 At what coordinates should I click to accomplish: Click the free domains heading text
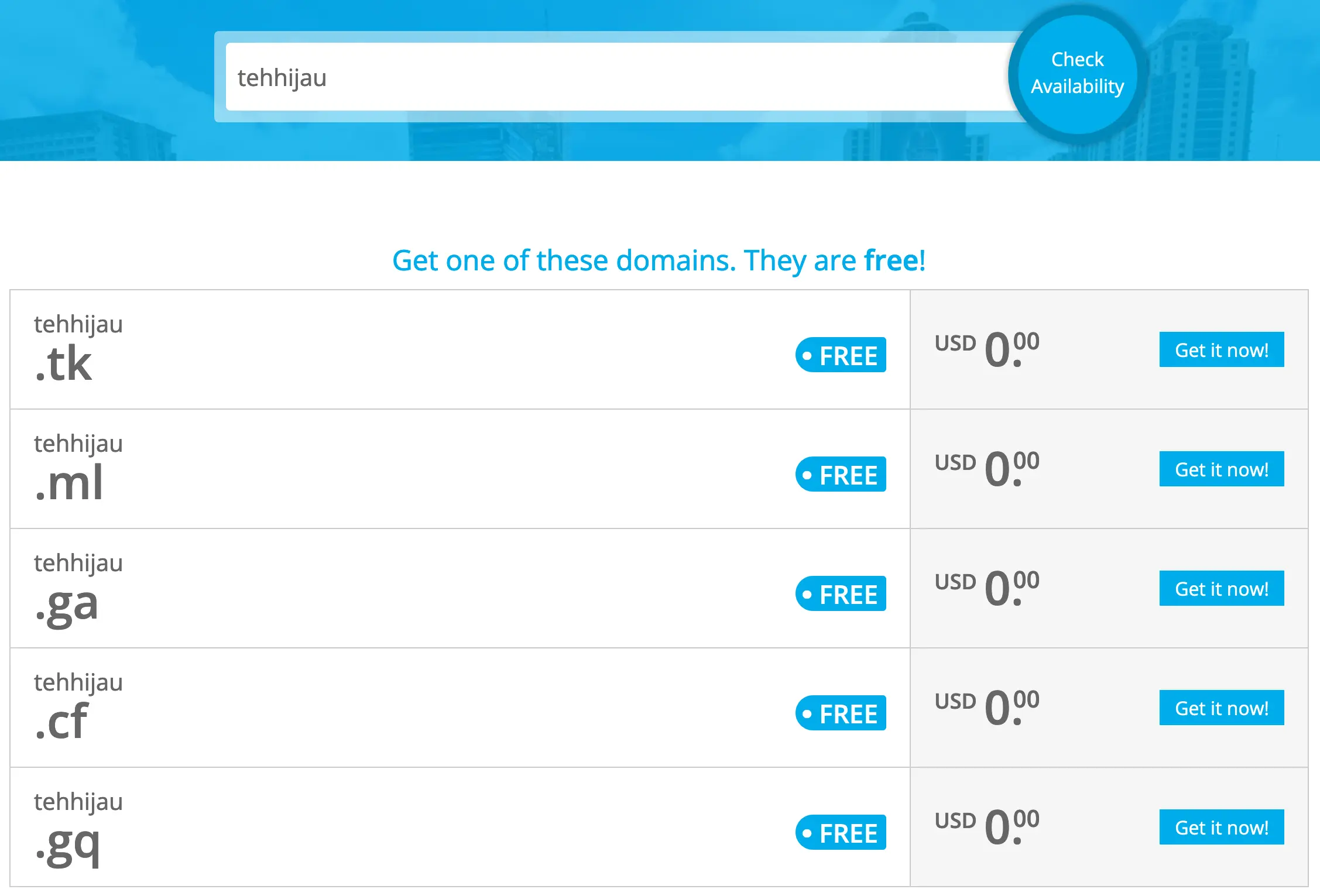[x=660, y=261]
